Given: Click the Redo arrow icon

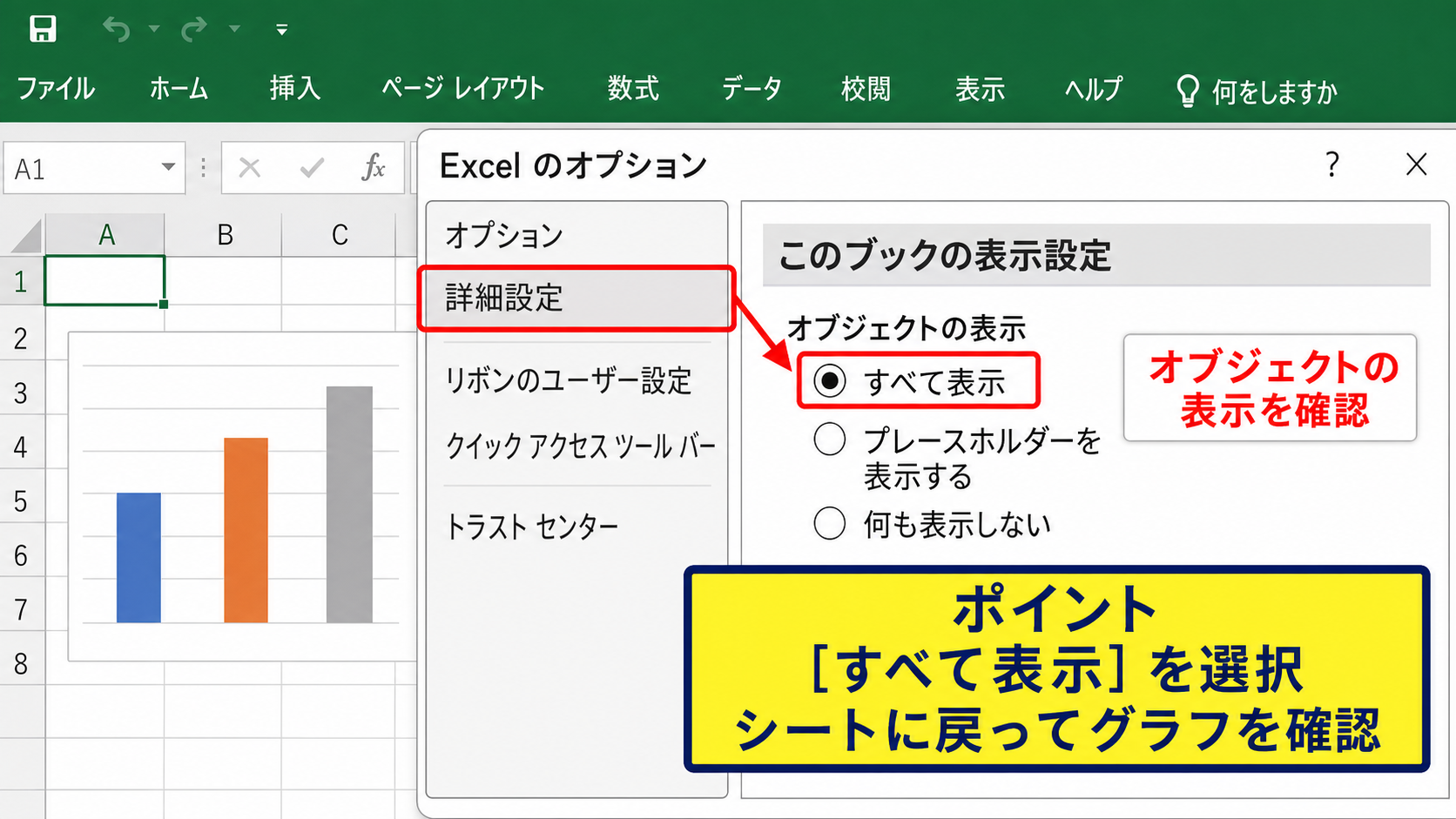Looking at the screenshot, I should click(x=193, y=29).
